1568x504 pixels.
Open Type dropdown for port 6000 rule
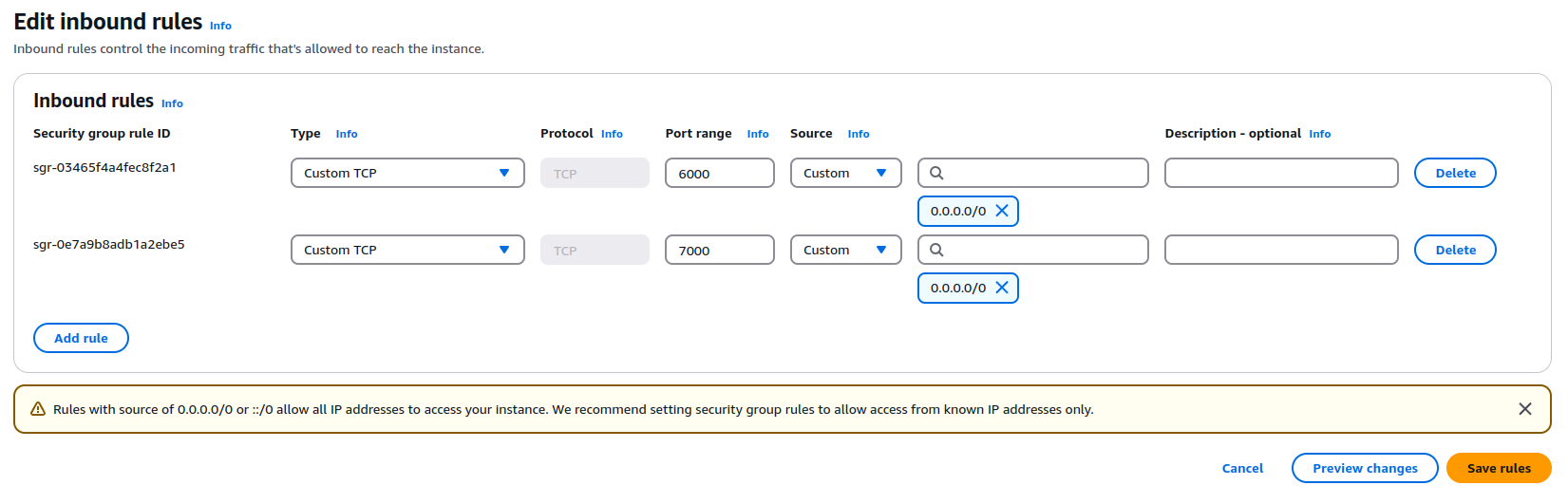407,173
